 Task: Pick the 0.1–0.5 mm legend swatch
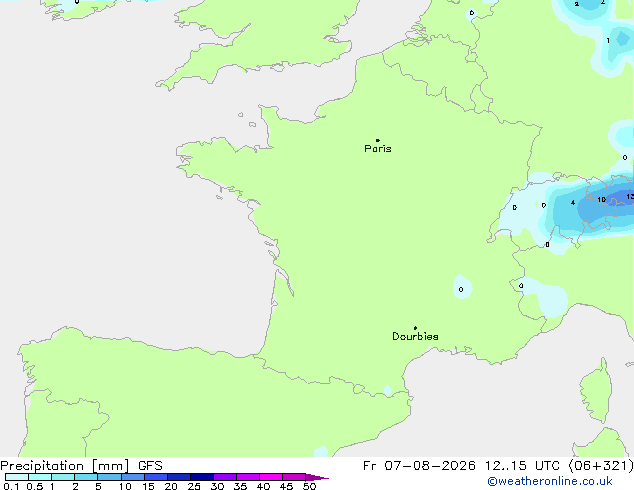pos(17,477)
